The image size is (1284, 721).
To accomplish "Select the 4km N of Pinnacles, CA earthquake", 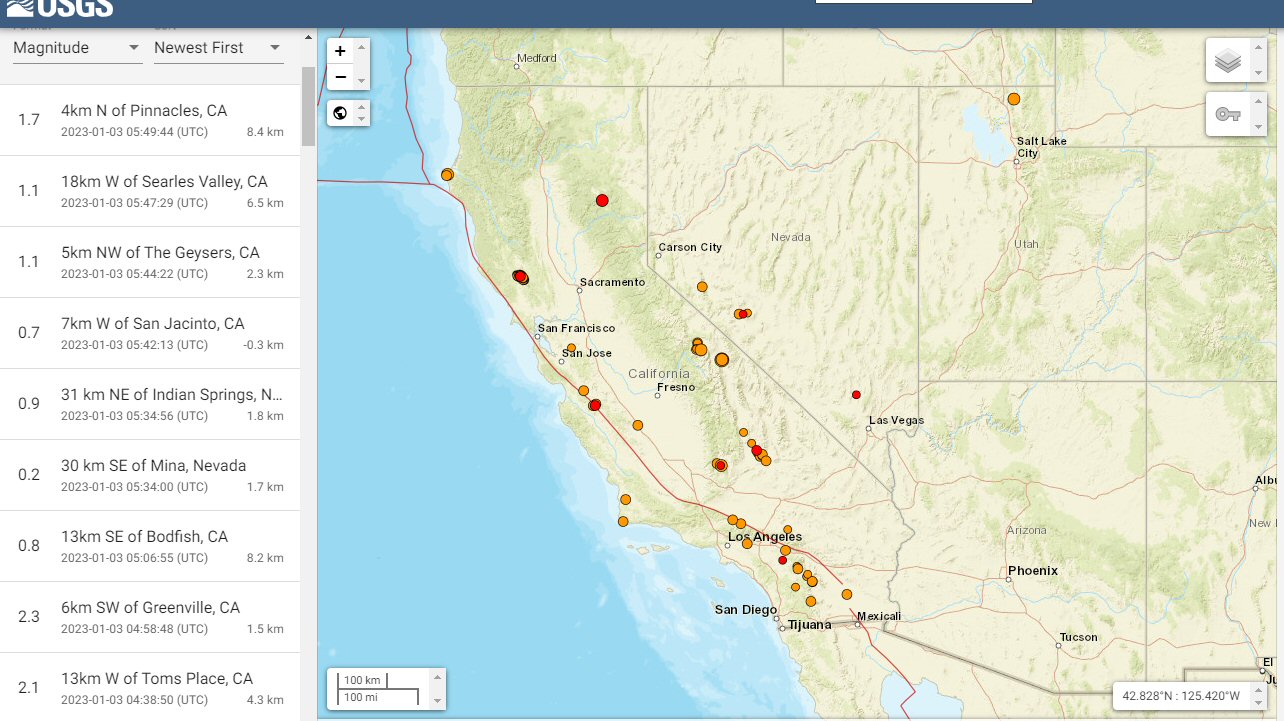I will pos(150,120).
